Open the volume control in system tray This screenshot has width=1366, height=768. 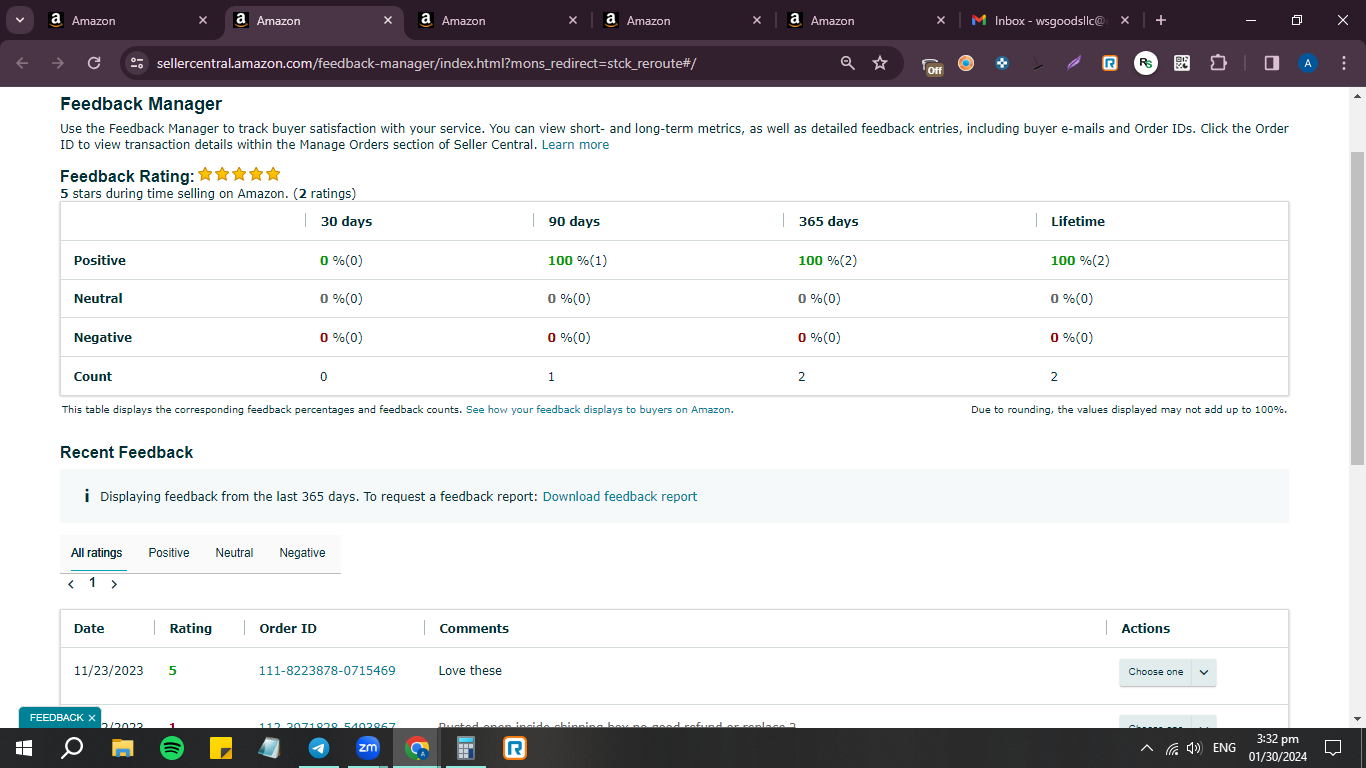[x=1194, y=748]
